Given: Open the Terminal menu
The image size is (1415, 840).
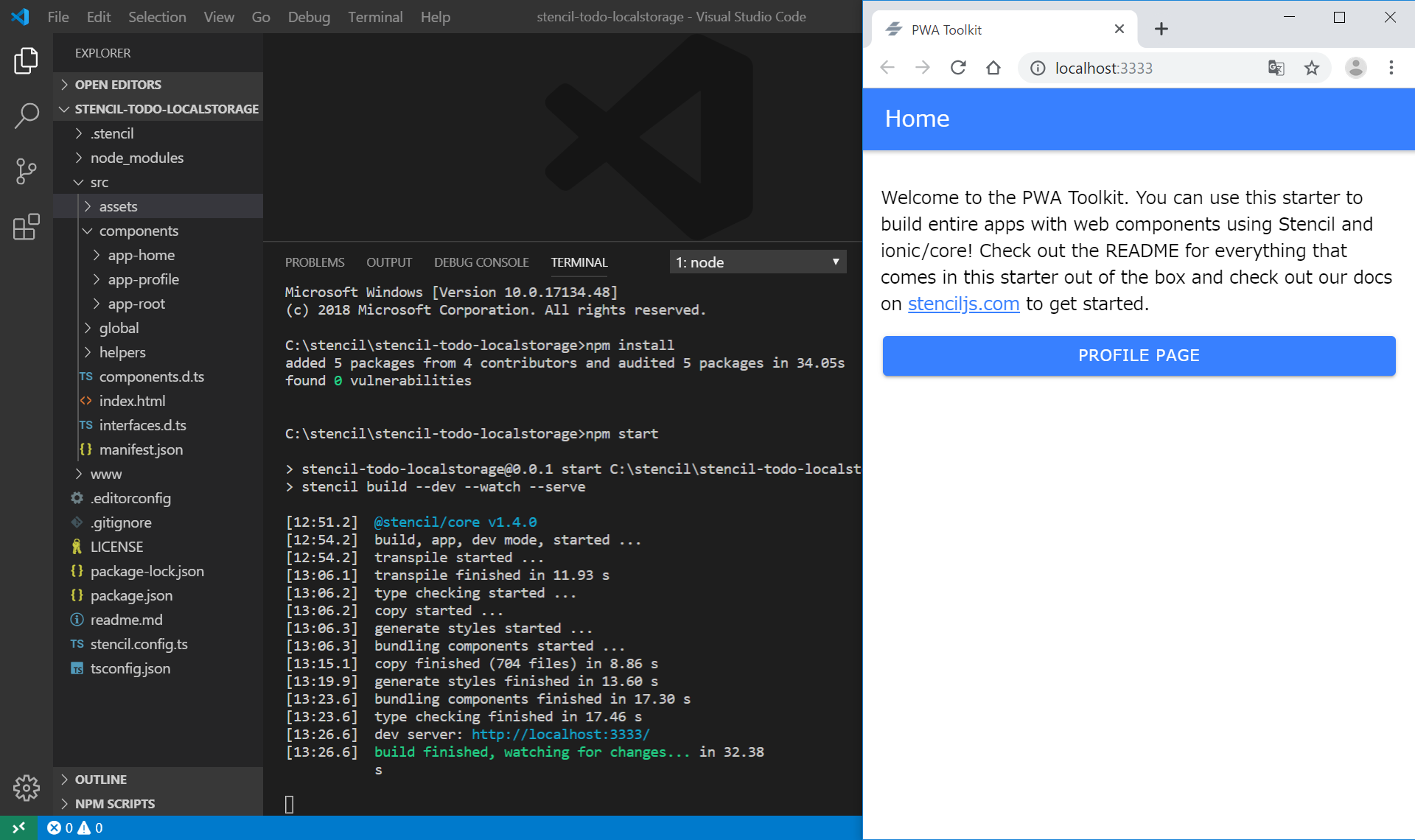Looking at the screenshot, I should [x=375, y=16].
